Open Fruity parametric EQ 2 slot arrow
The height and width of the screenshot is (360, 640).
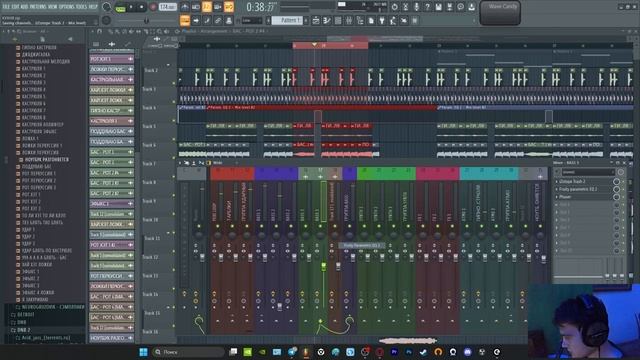coord(557,189)
